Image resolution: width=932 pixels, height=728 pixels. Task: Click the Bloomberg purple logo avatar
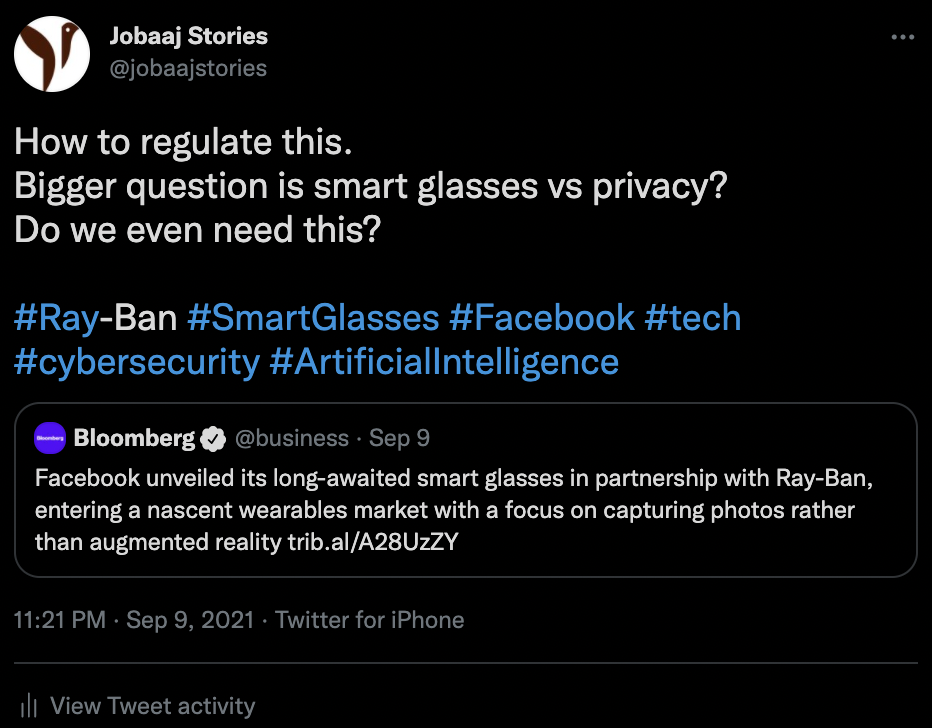click(x=49, y=438)
